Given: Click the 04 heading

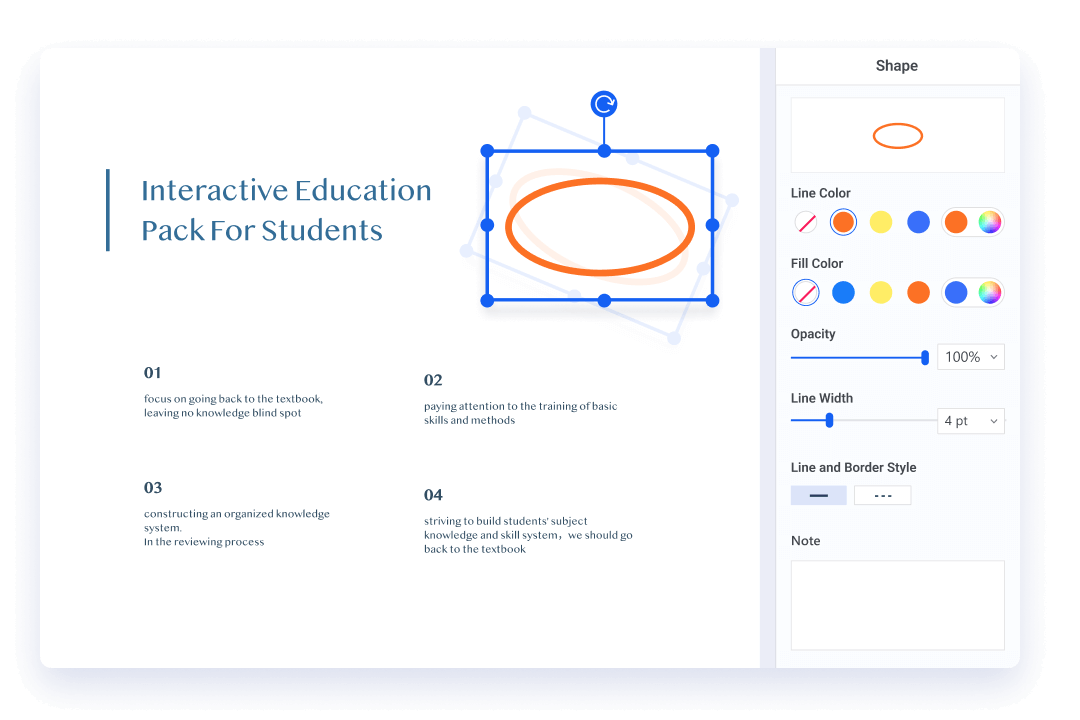Looking at the screenshot, I should 433,495.
